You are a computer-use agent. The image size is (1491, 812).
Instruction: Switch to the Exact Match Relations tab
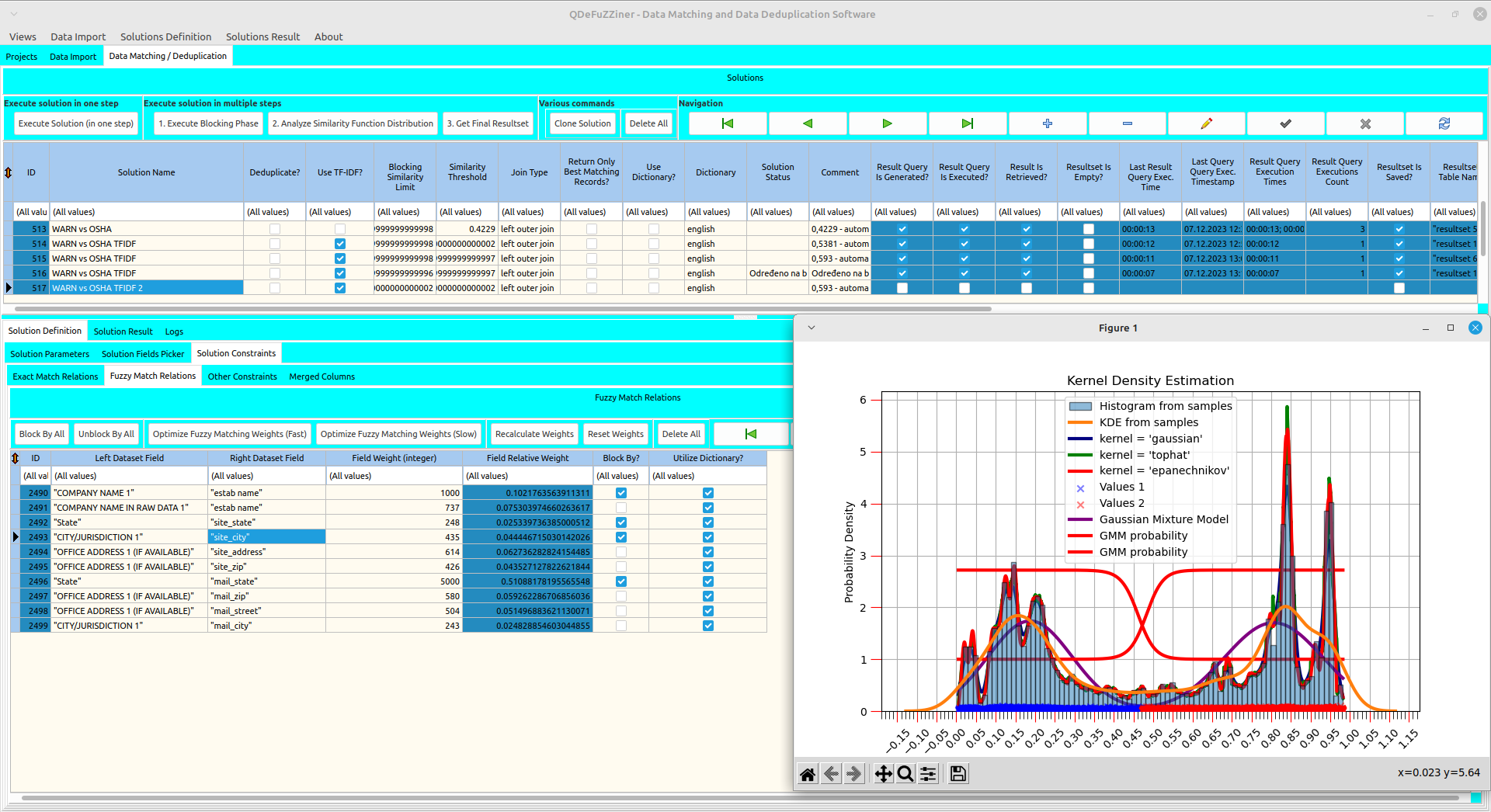(x=55, y=377)
